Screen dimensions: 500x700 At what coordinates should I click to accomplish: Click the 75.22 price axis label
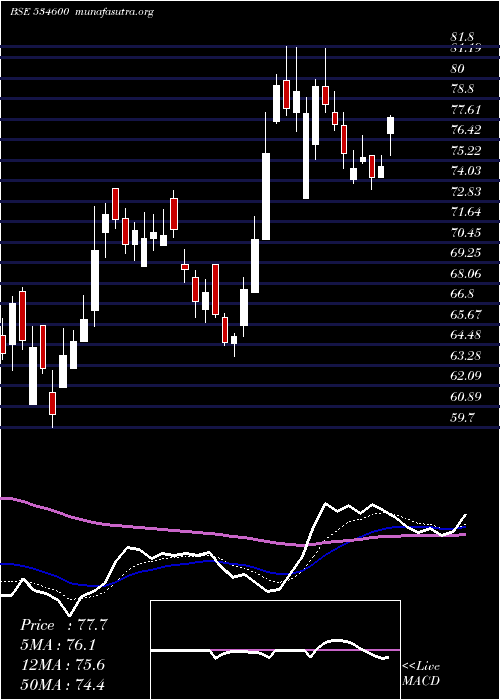coord(466,150)
